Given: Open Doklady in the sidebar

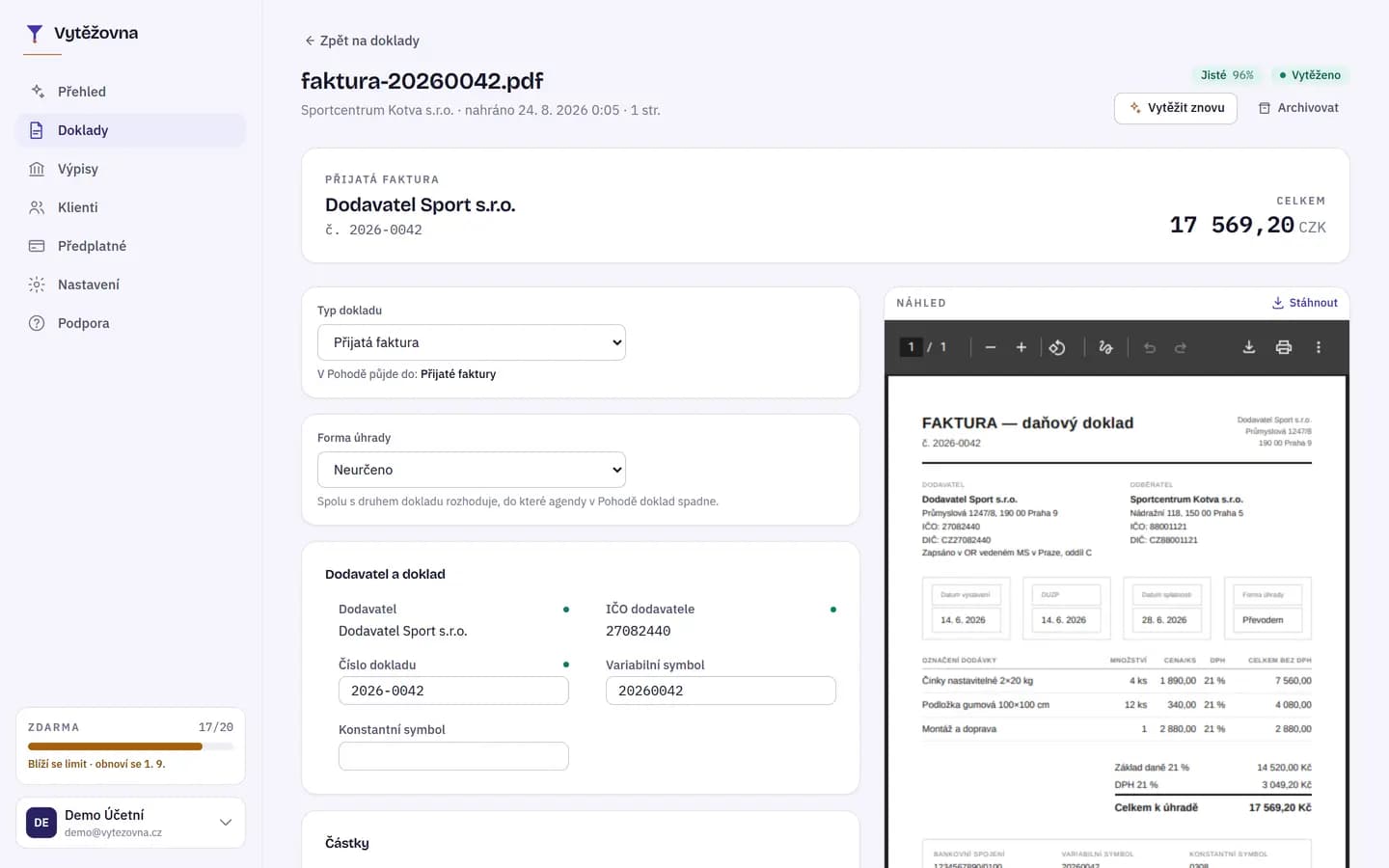Looking at the screenshot, I should 131,130.
